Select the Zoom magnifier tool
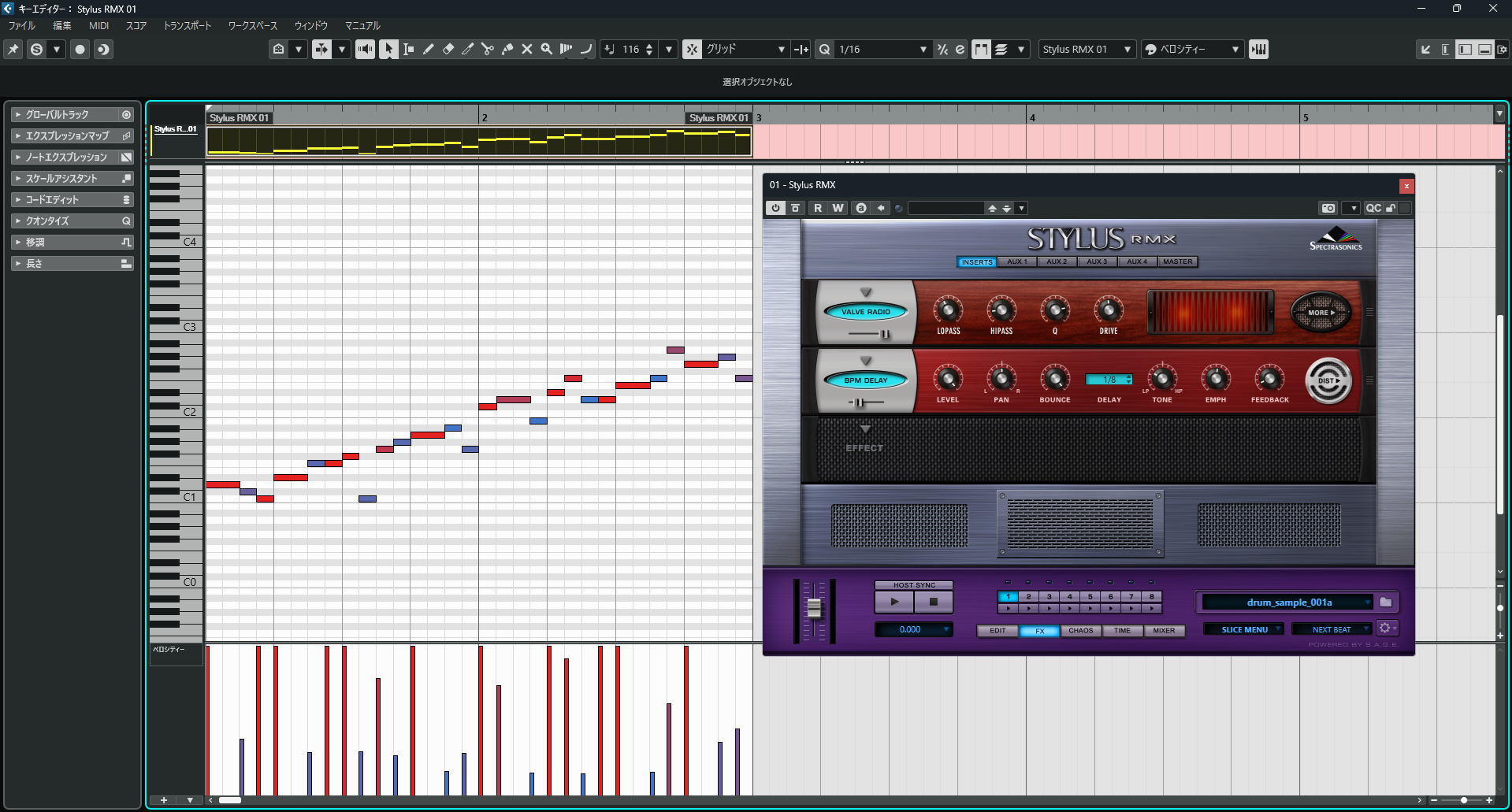Image resolution: width=1512 pixels, height=812 pixels. (547, 49)
